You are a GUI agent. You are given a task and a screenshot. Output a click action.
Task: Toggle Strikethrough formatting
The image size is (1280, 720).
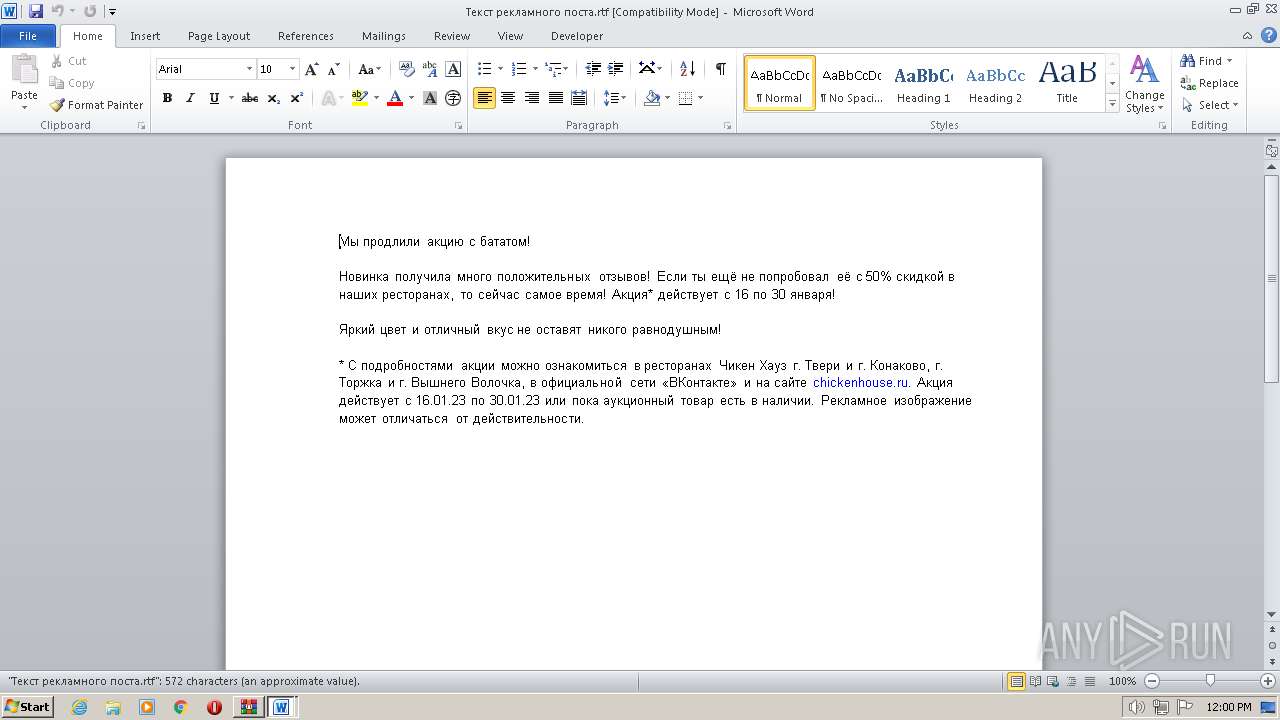[250, 98]
